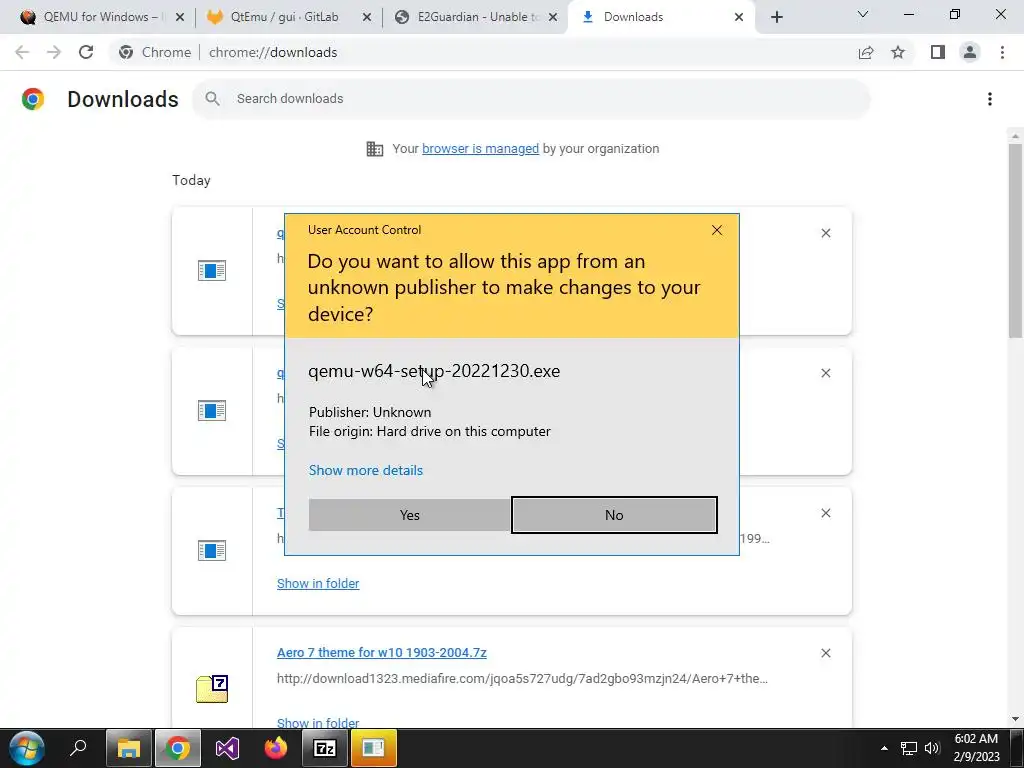This screenshot has height=768, width=1024.
Task: Close the User Account Control dialog
Action: [716, 230]
